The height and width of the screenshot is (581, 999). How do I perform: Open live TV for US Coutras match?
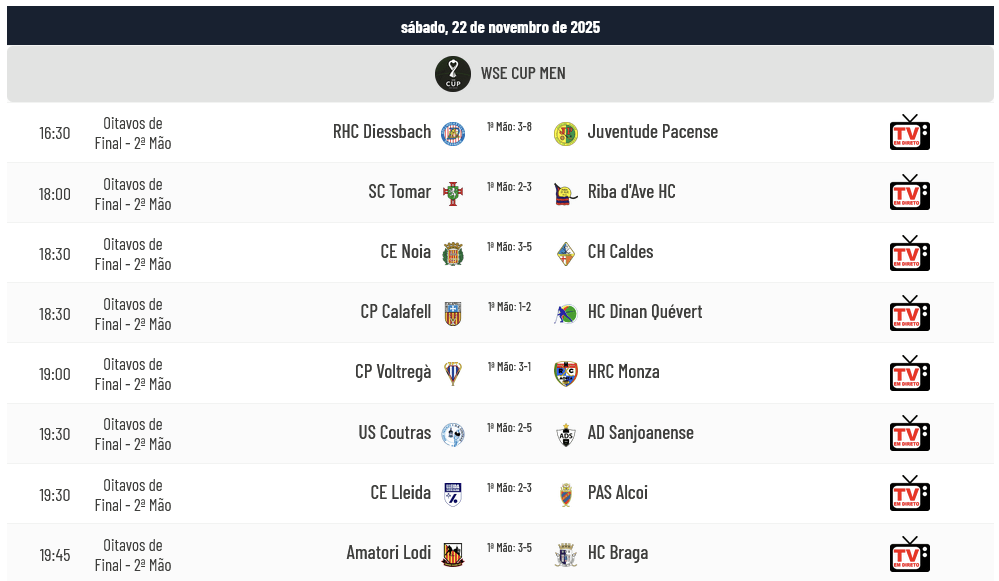(909, 433)
